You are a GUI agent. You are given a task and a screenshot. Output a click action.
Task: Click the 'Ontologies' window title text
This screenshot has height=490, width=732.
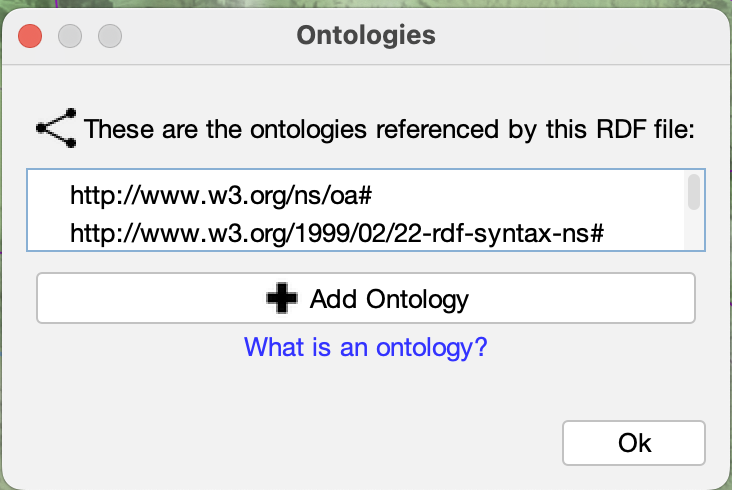[x=366, y=36]
